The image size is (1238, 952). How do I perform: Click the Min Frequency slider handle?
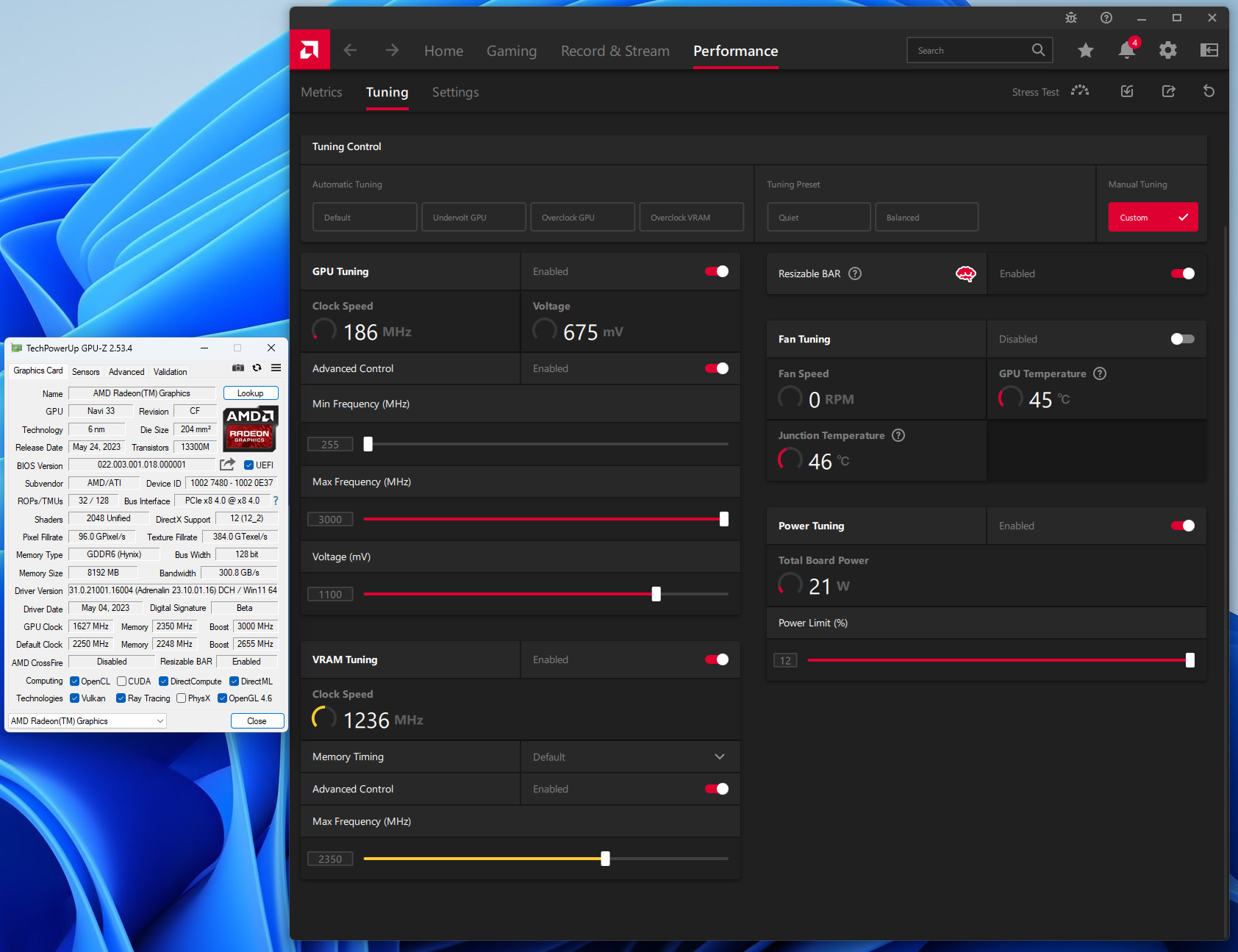coord(368,444)
